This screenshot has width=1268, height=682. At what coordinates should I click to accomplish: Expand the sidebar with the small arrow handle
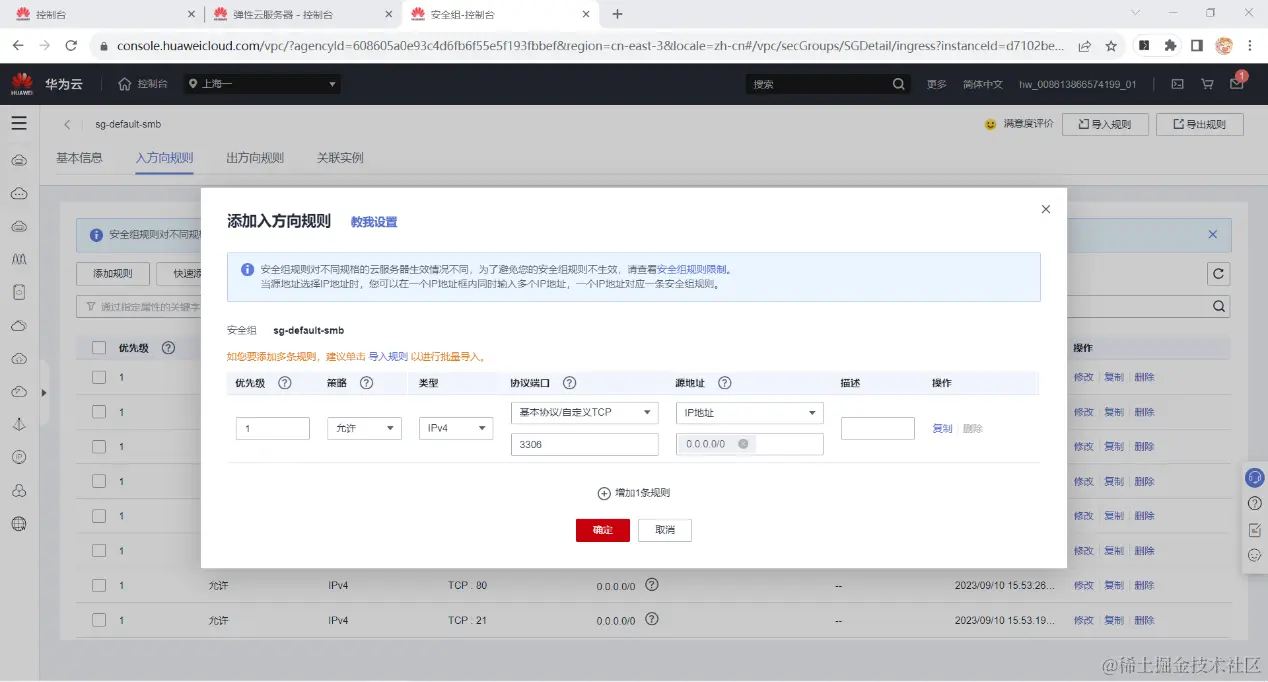coord(43,393)
